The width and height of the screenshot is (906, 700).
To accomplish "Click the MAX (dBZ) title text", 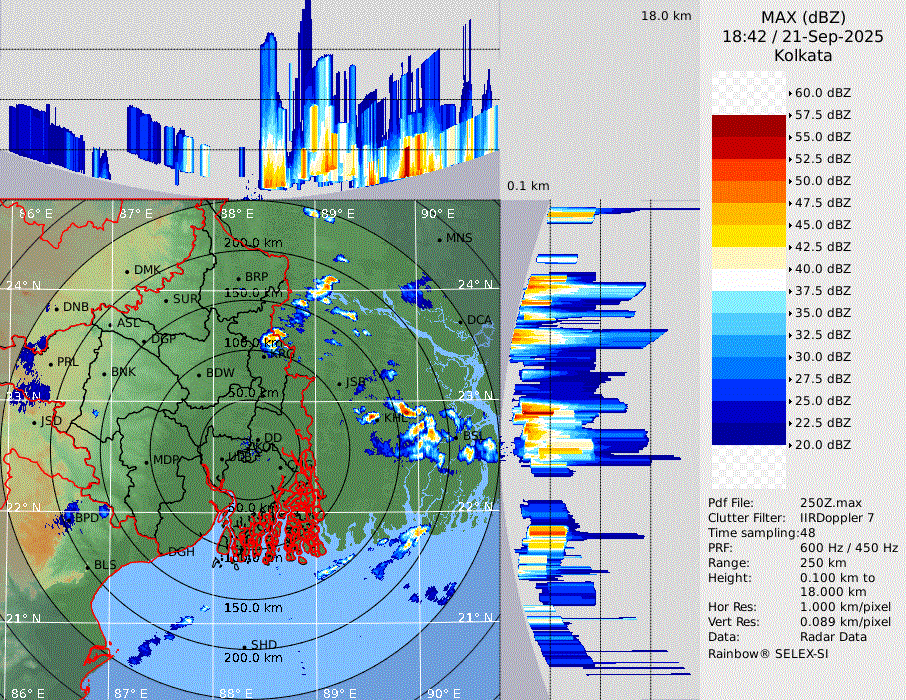I will [x=802, y=17].
